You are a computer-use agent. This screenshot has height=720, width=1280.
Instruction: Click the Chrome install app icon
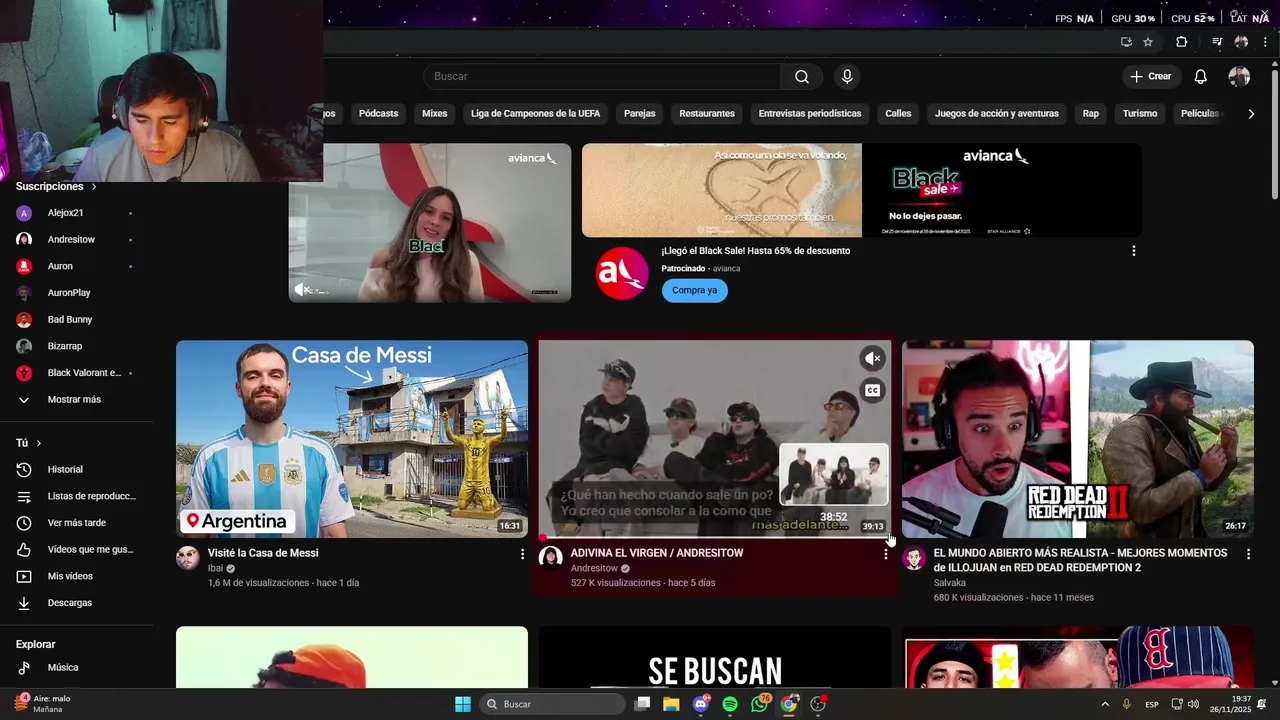point(1126,42)
